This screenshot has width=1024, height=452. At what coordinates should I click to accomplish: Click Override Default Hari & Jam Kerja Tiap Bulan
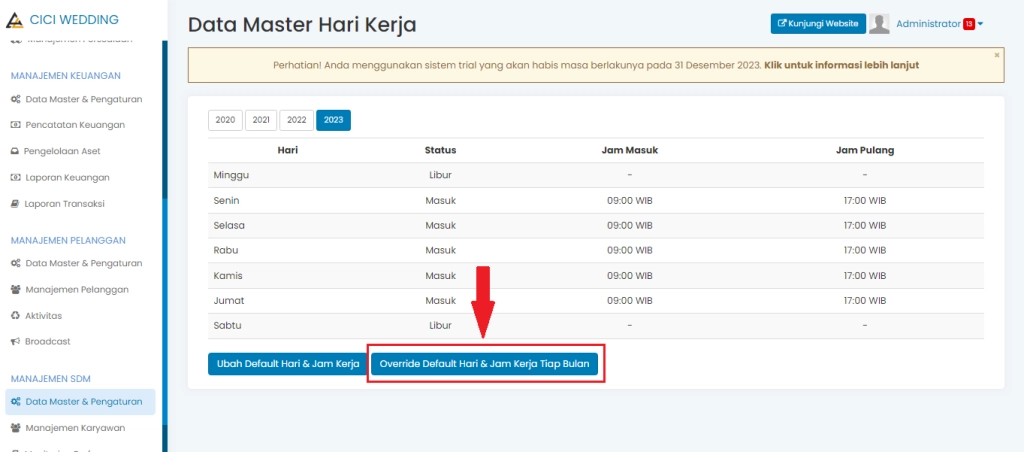(485, 364)
